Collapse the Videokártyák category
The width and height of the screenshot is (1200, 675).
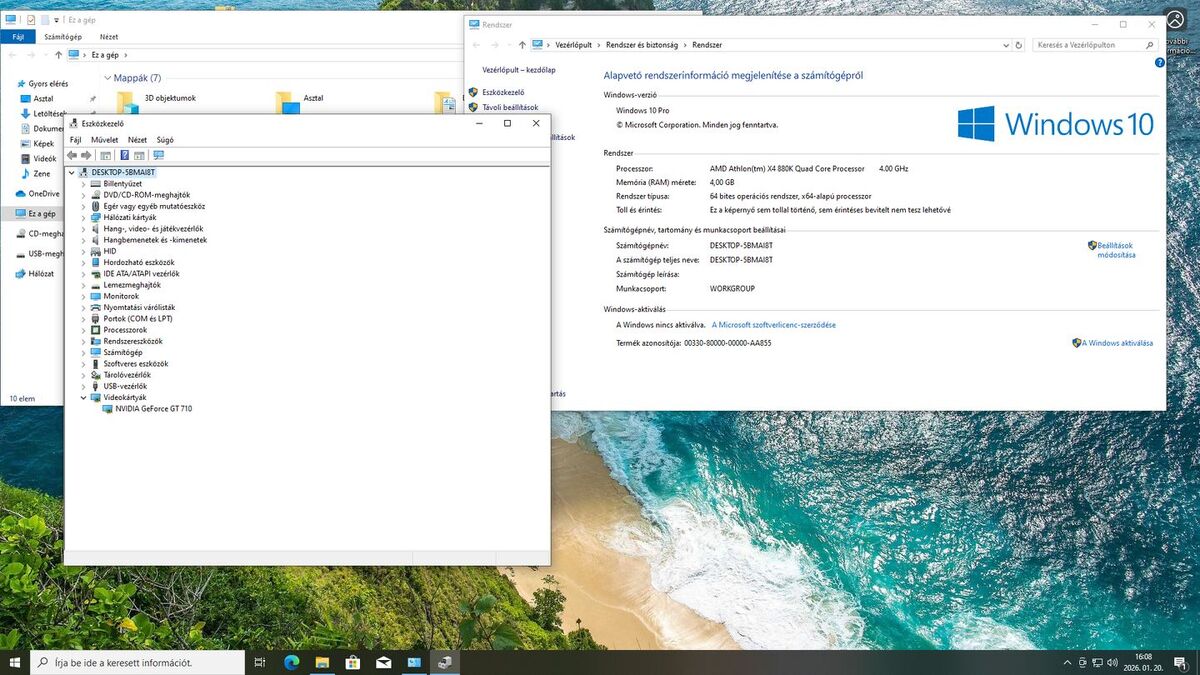pos(83,397)
